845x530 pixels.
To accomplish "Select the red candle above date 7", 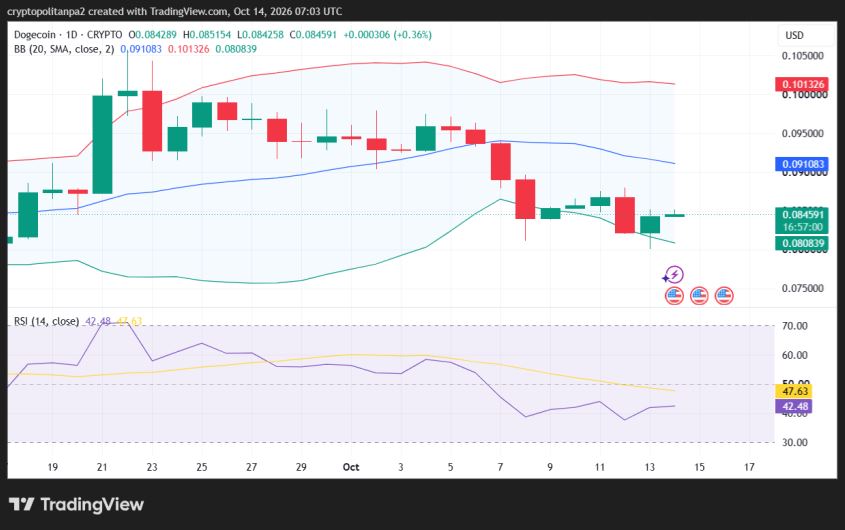I will pyautogui.click(x=501, y=162).
